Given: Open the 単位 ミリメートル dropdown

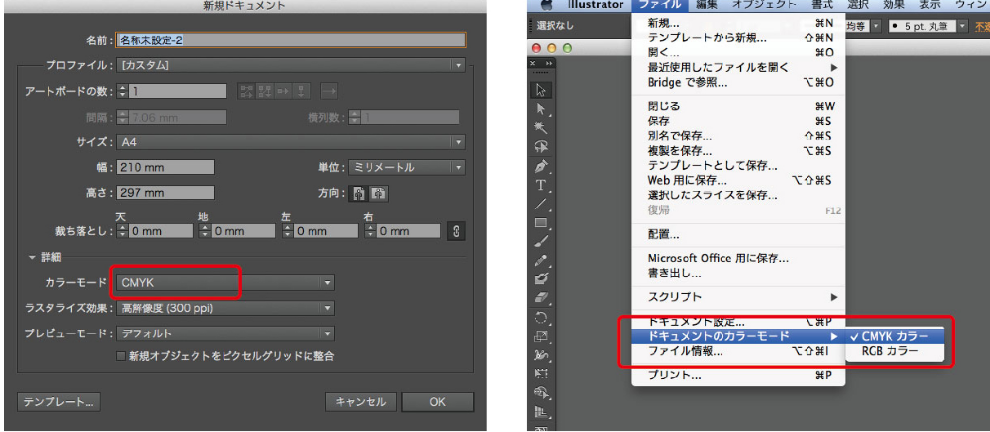Looking at the screenshot, I should (407, 167).
